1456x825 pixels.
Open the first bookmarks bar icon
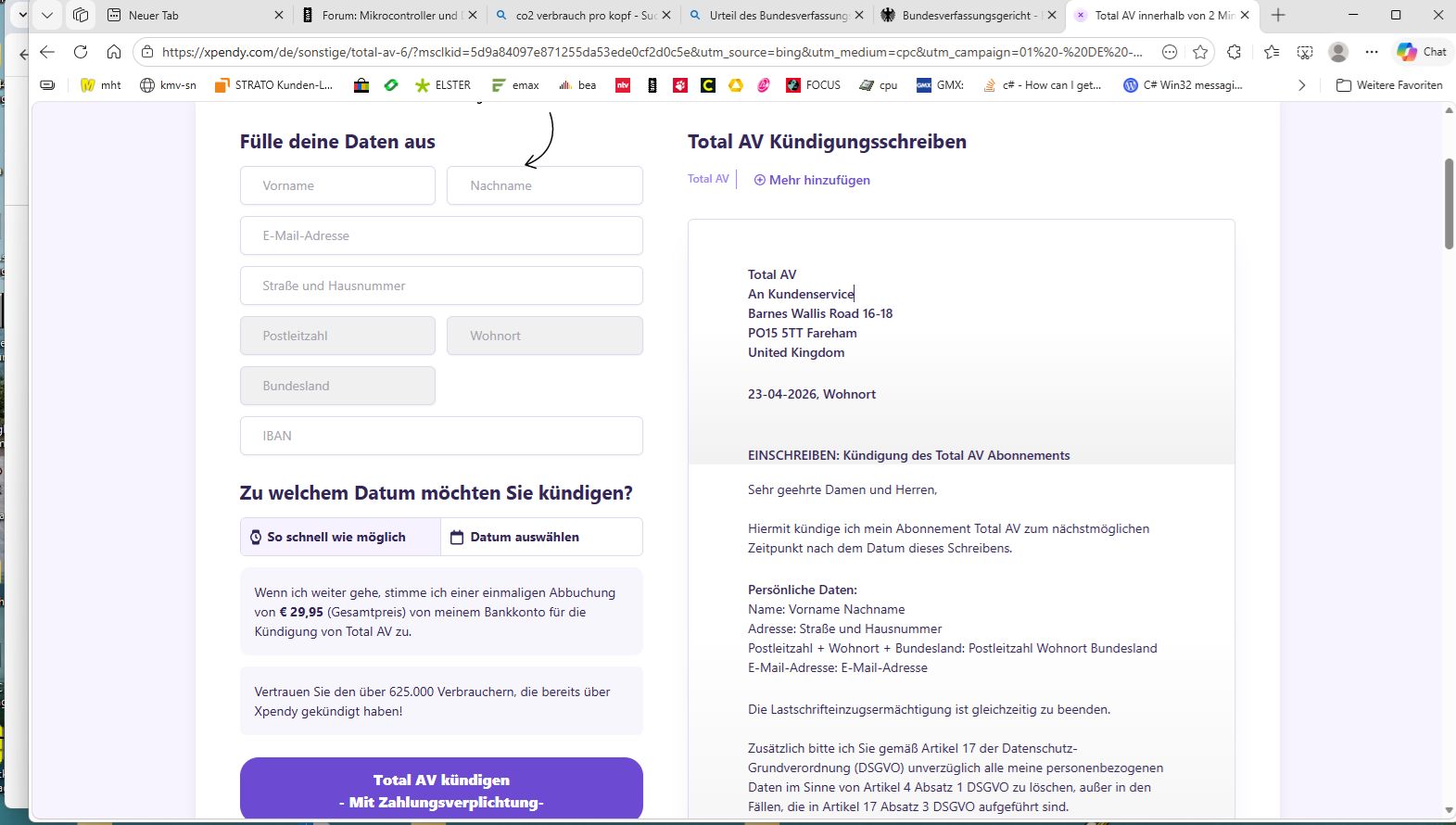click(x=47, y=85)
